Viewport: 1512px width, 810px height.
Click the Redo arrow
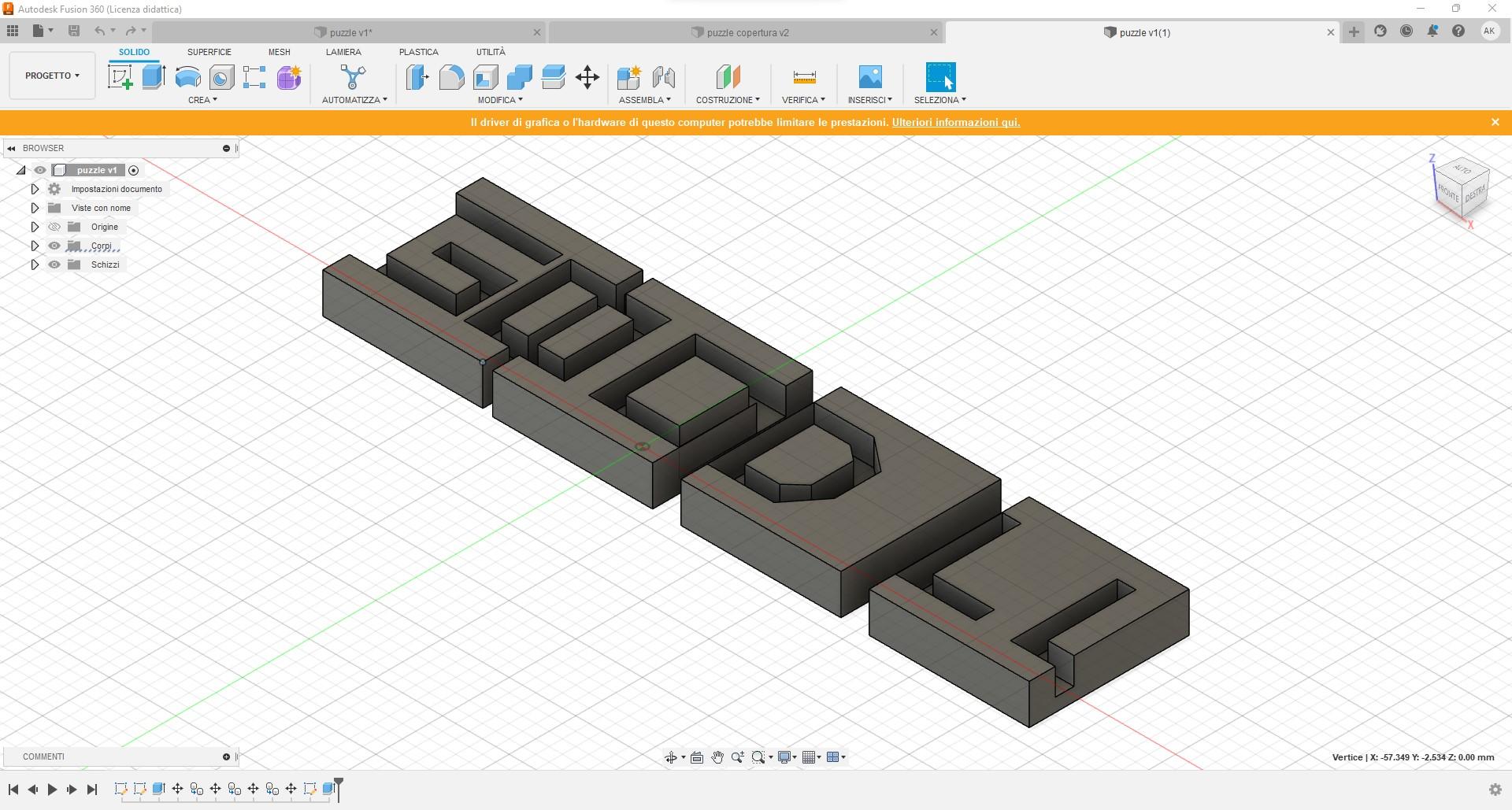(x=131, y=31)
